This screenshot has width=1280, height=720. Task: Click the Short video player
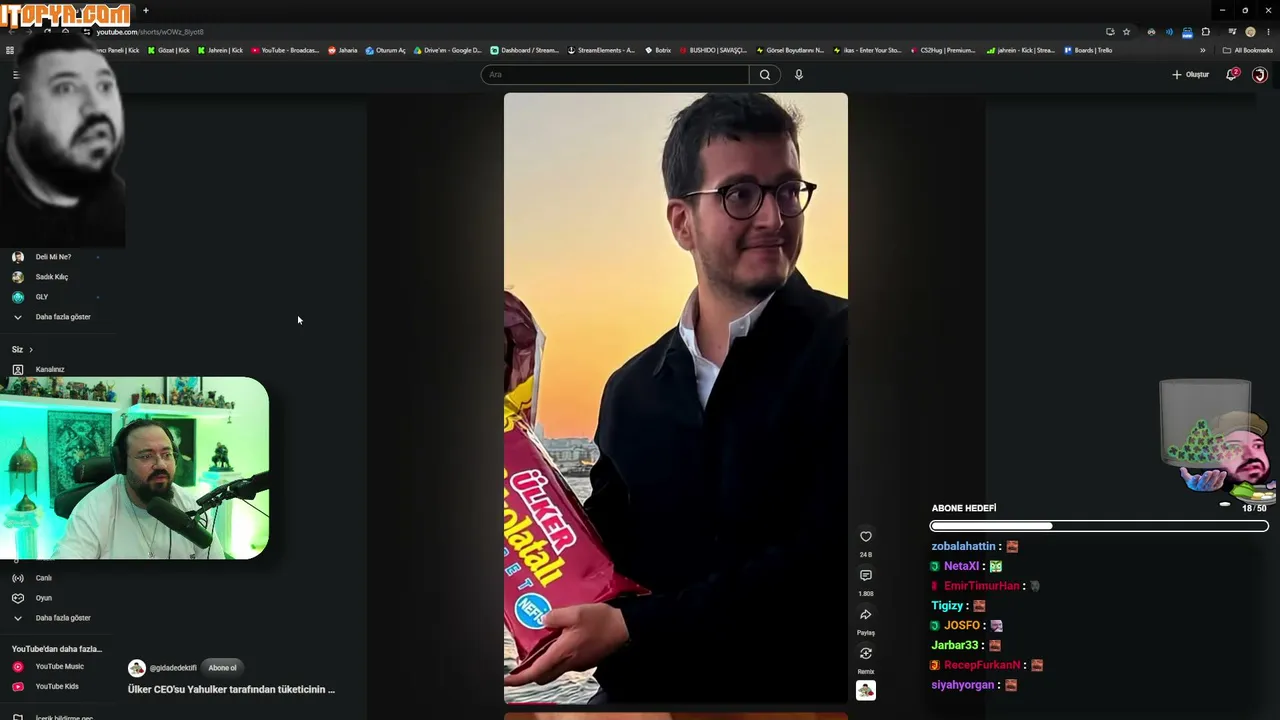pyautogui.click(x=676, y=398)
